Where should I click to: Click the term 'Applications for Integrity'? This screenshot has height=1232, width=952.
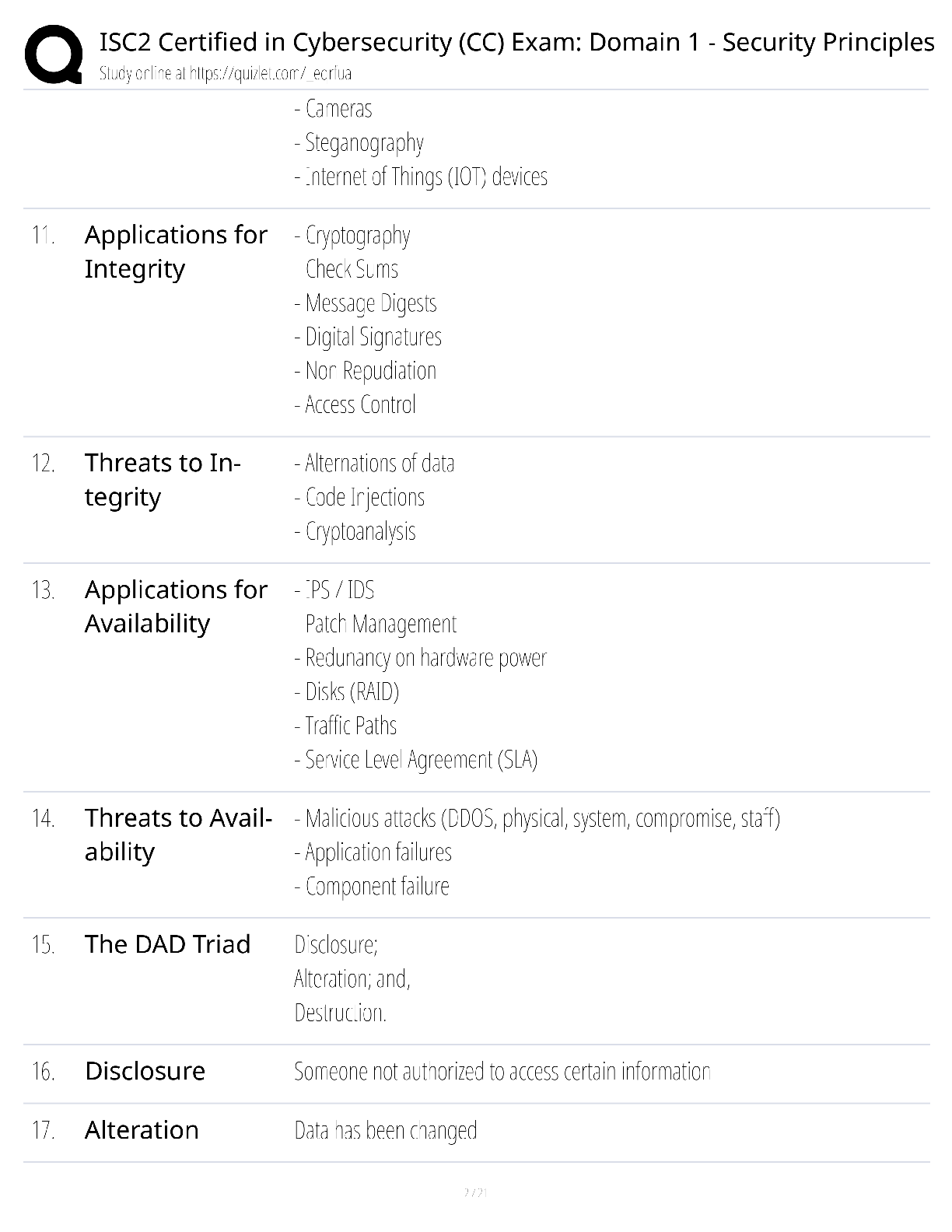click(x=176, y=251)
